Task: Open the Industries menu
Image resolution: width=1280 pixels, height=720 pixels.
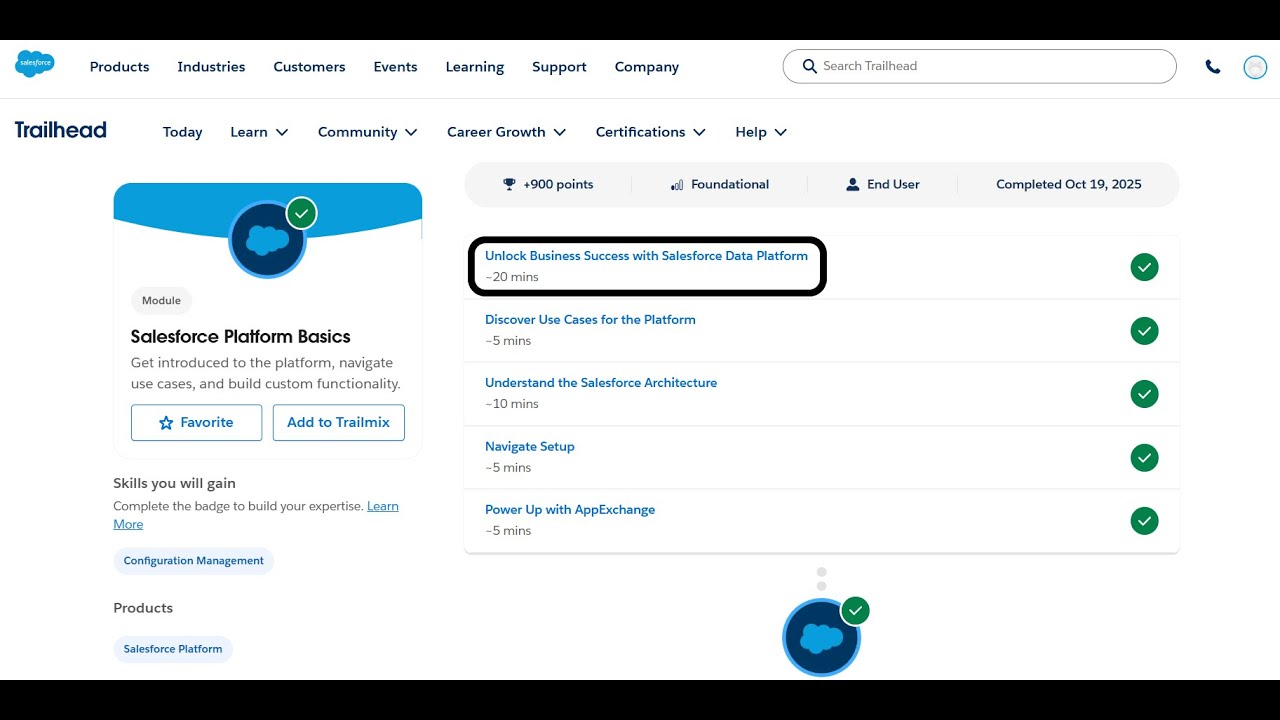Action: click(211, 67)
